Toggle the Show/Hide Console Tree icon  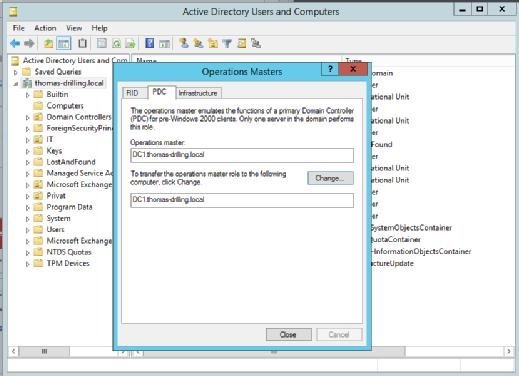tap(64, 43)
